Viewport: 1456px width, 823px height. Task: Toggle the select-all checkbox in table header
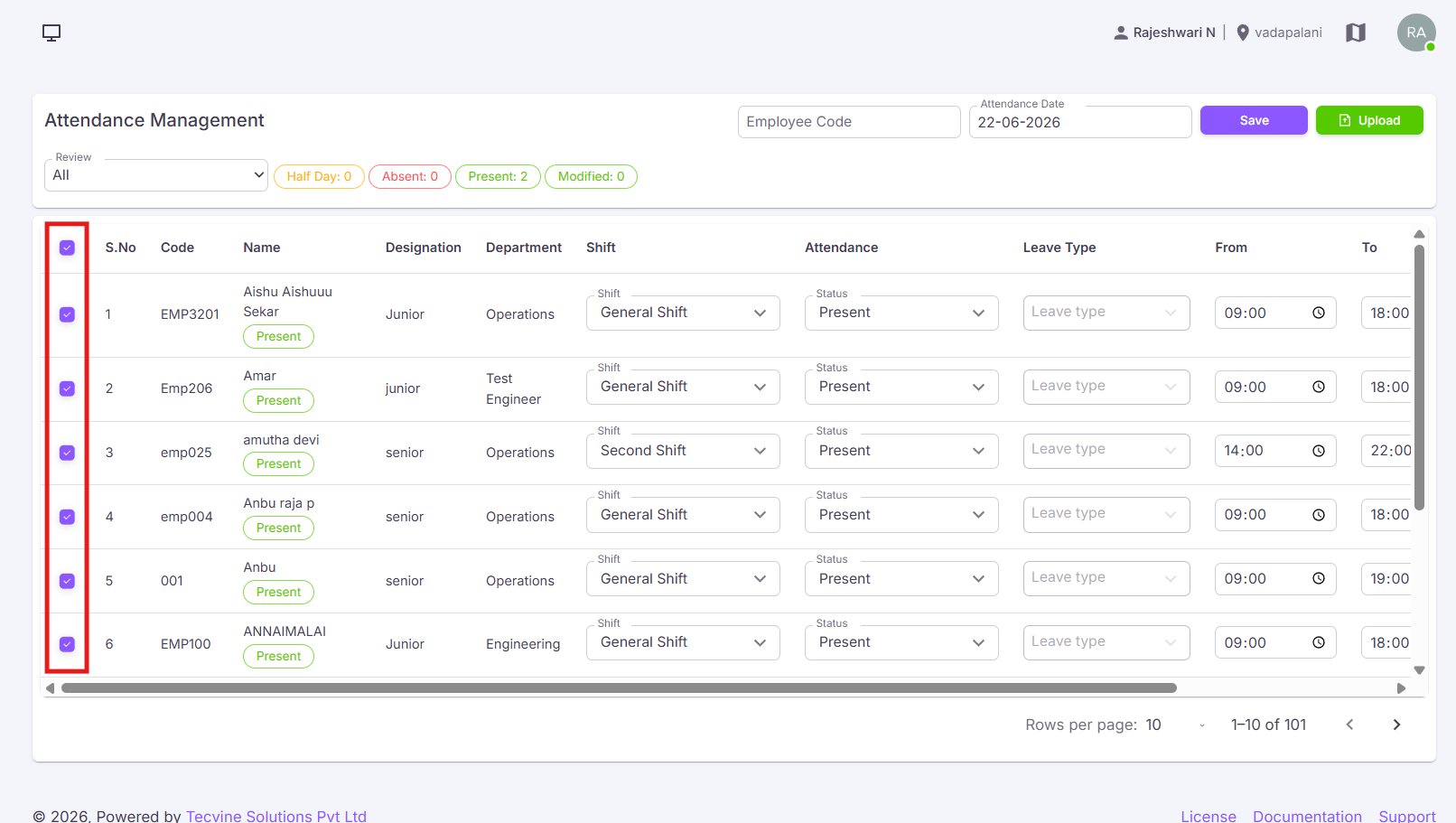coord(67,248)
